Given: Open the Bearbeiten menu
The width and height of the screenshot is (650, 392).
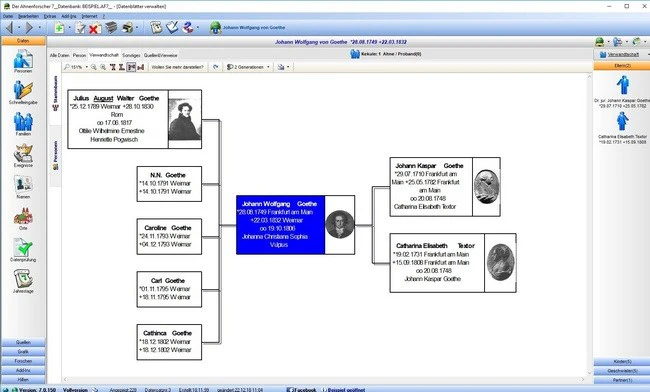Looking at the screenshot, I should 28,16.
